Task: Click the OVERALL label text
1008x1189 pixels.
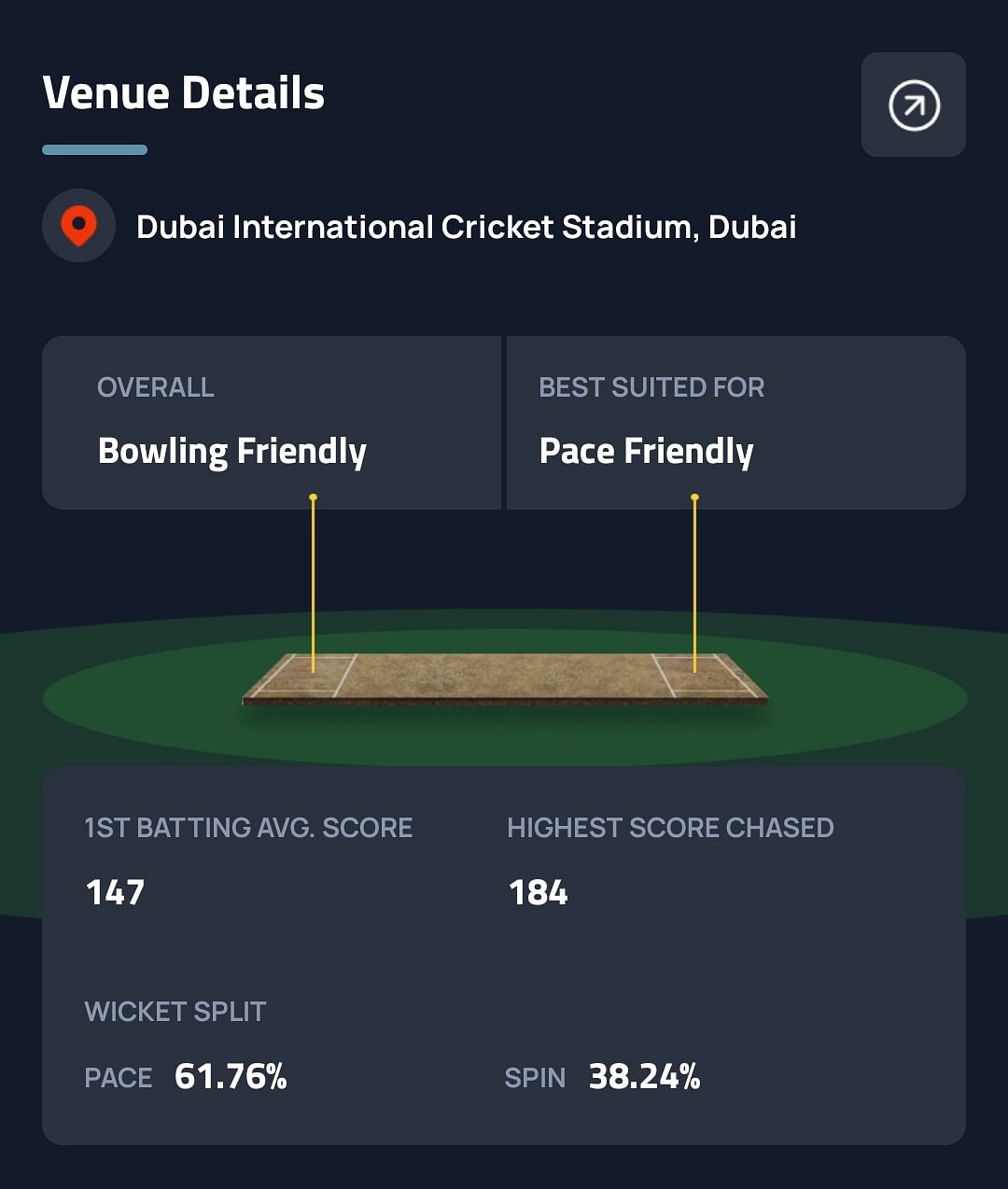Action: (x=156, y=387)
